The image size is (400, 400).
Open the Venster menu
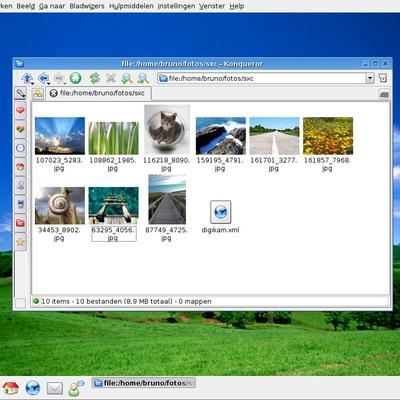tap(212, 6)
